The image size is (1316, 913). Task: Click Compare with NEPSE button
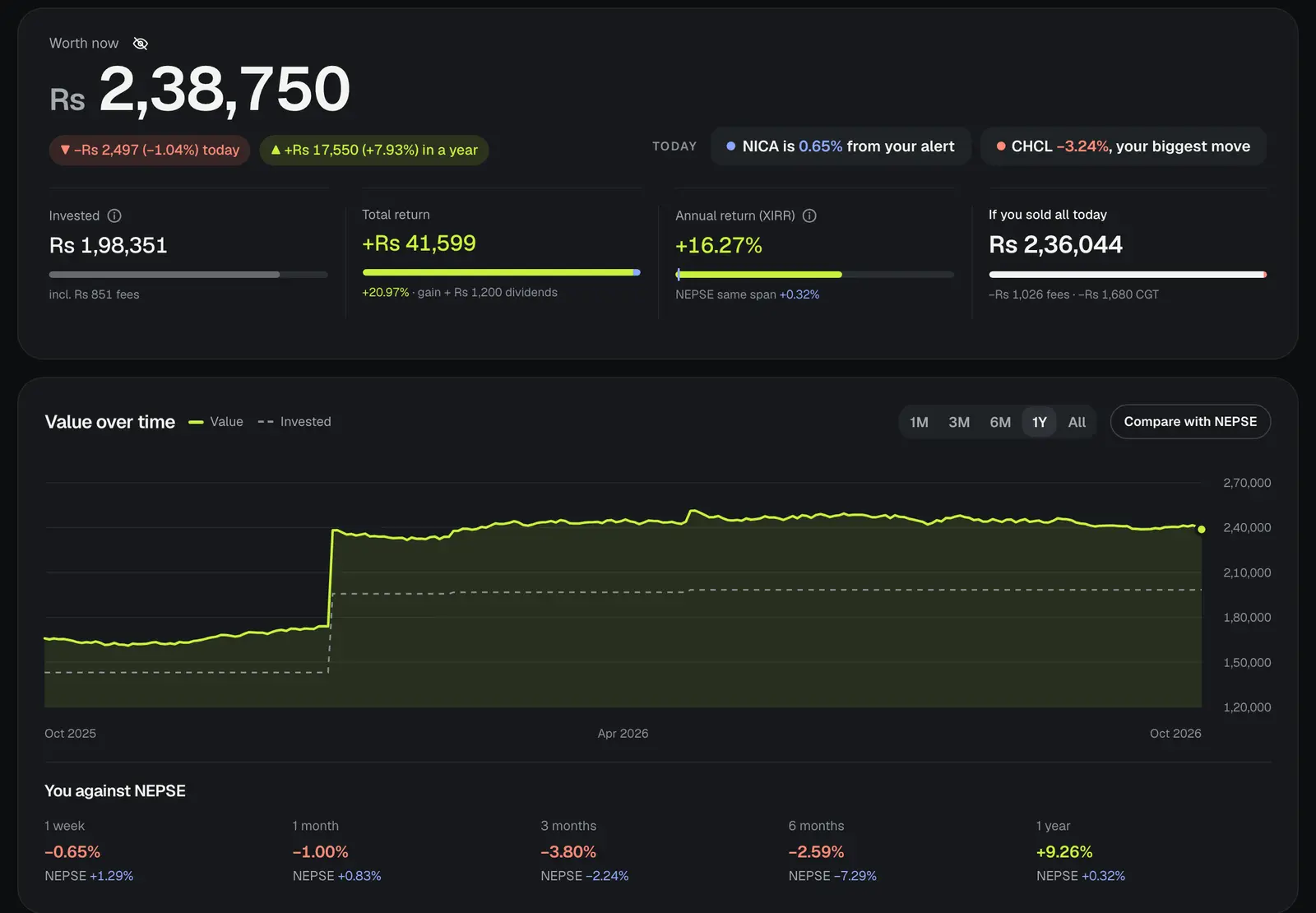pyautogui.click(x=1190, y=422)
